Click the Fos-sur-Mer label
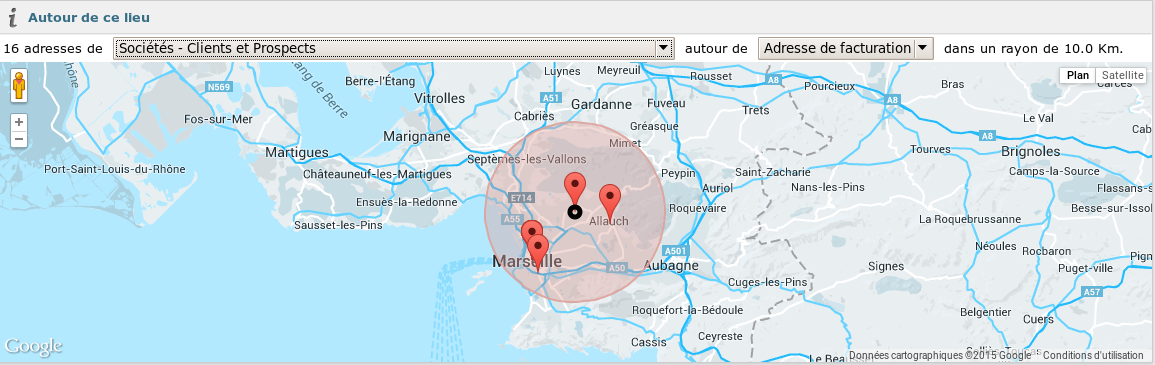 tap(218, 119)
